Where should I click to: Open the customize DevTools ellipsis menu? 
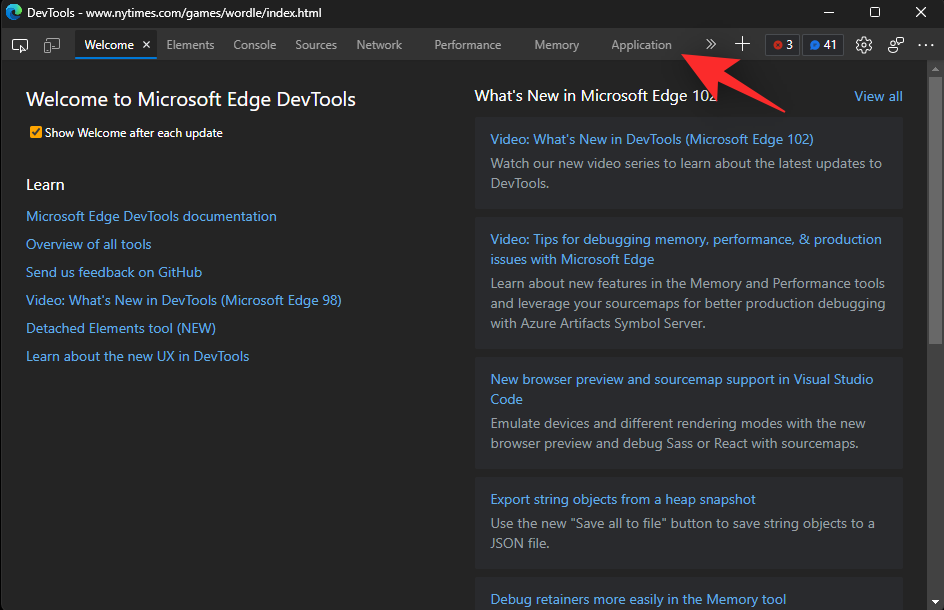[x=925, y=45]
